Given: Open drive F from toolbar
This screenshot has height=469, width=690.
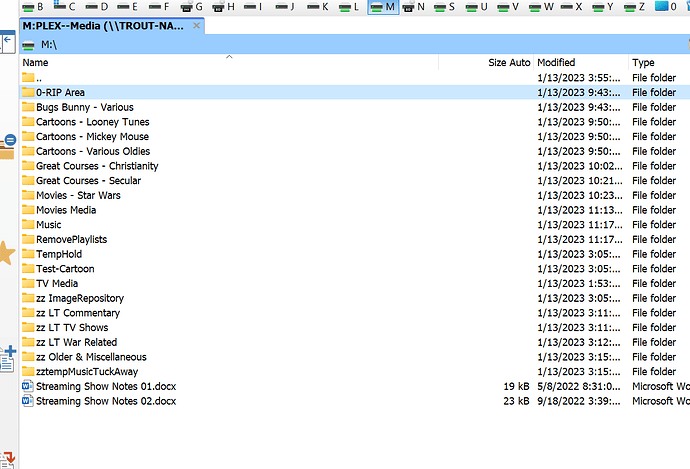Looking at the screenshot, I should [x=159, y=7].
